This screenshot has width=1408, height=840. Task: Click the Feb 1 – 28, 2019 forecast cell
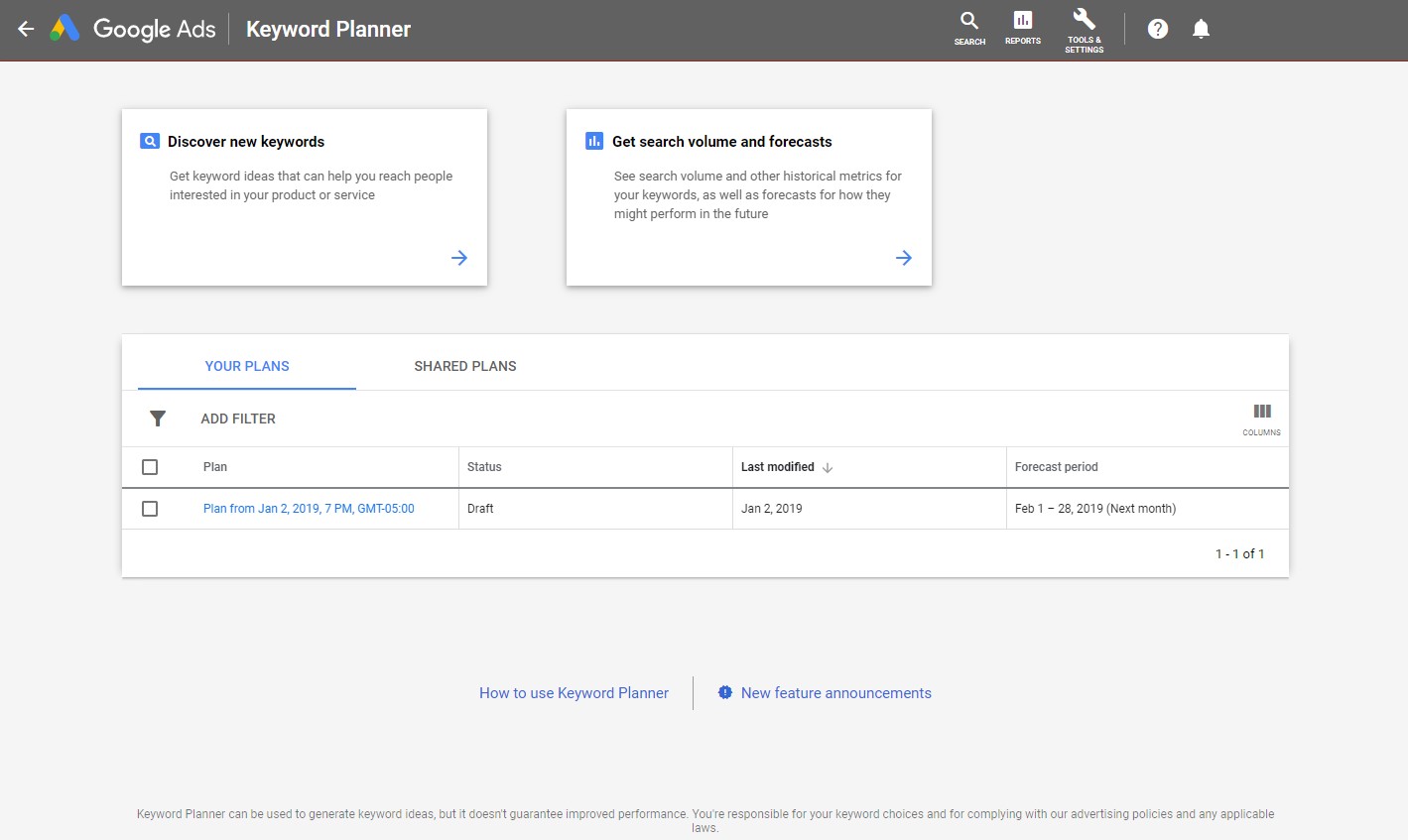(x=1095, y=509)
